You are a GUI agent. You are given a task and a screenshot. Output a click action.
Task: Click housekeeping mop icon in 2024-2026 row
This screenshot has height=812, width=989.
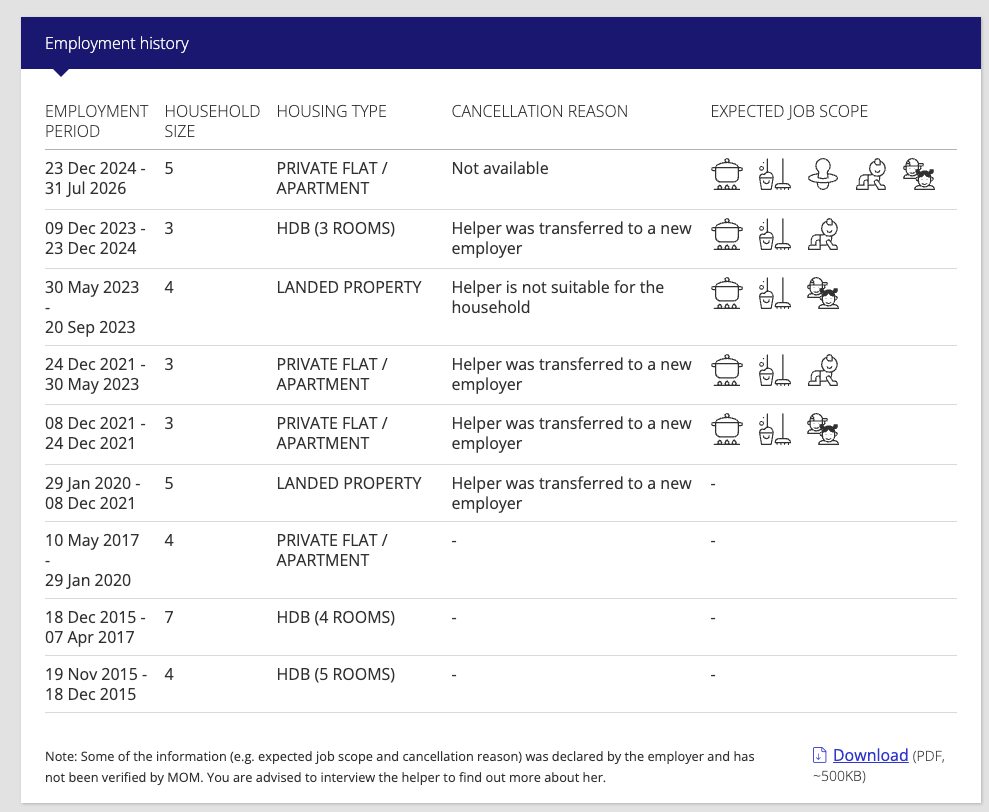[x=775, y=175]
